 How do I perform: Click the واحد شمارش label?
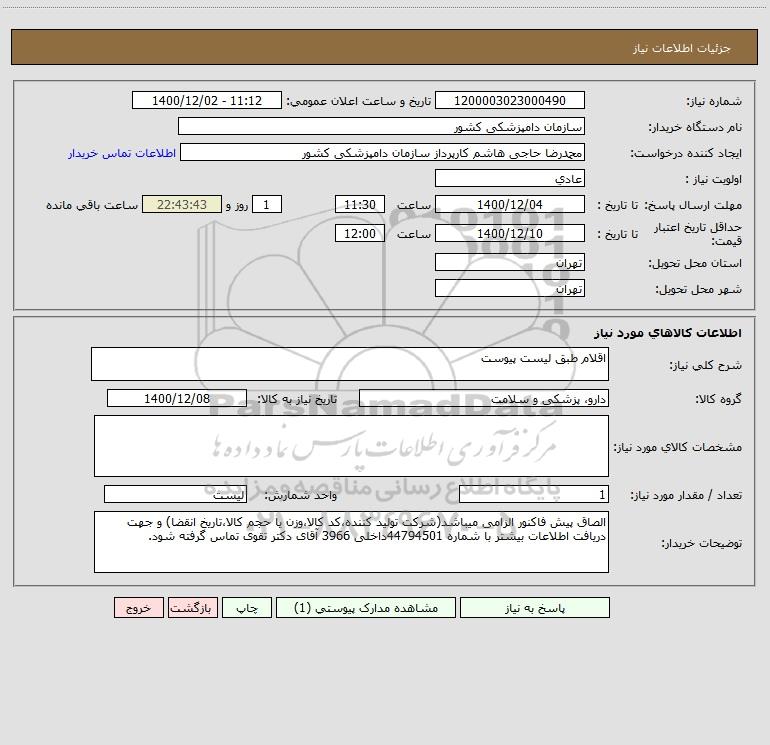[301, 496]
